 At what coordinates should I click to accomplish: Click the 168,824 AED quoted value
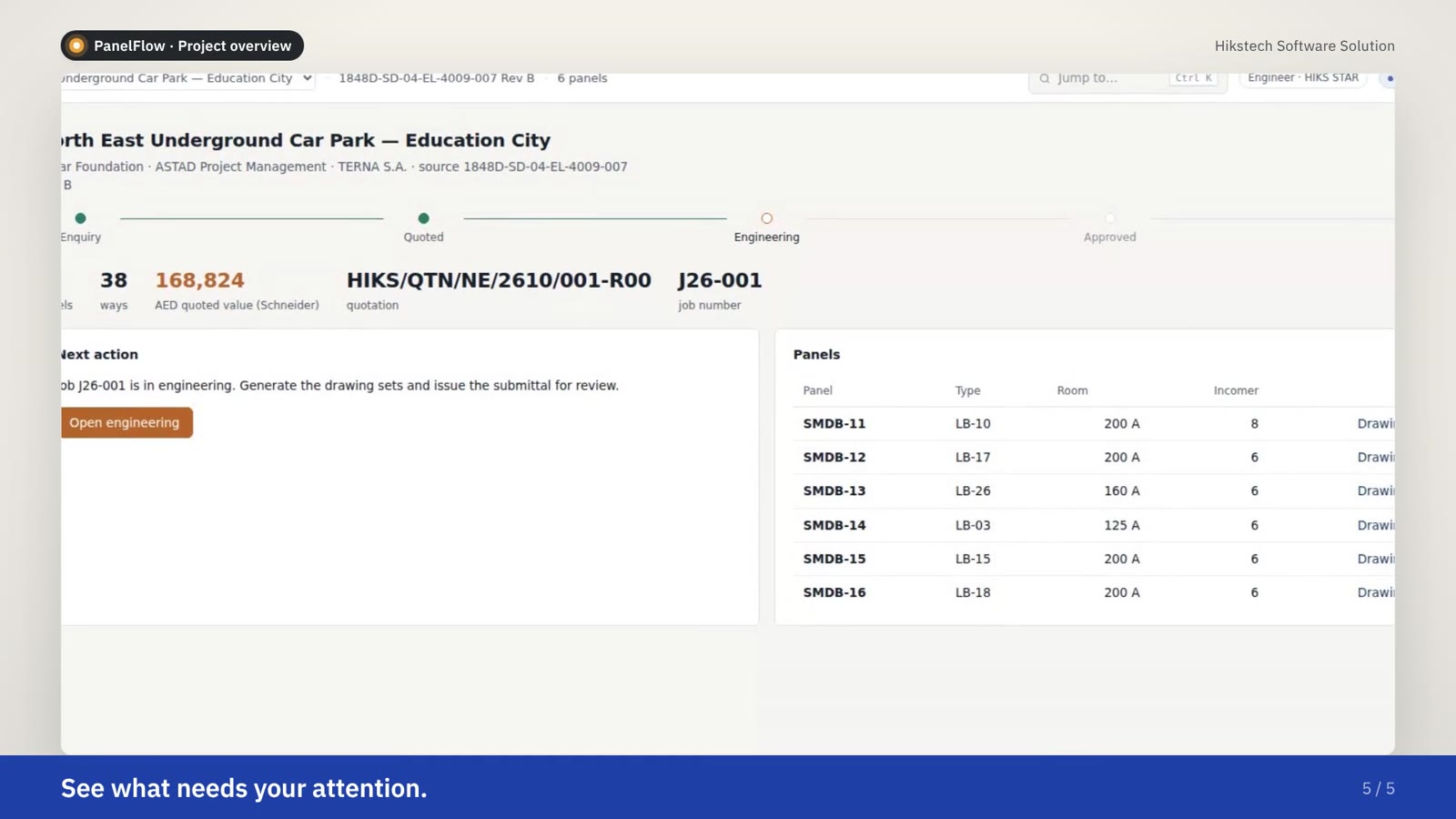[199, 280]
